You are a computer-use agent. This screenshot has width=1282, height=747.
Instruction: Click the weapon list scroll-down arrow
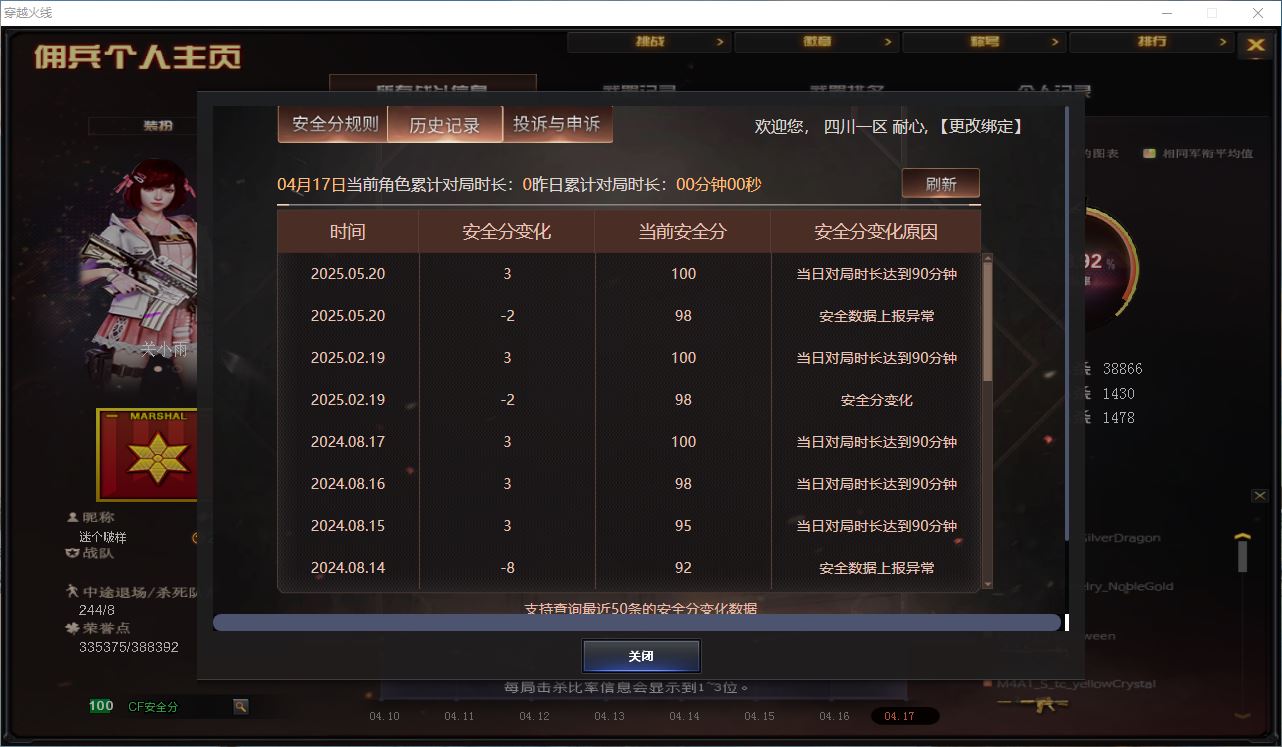[1243, 714]
